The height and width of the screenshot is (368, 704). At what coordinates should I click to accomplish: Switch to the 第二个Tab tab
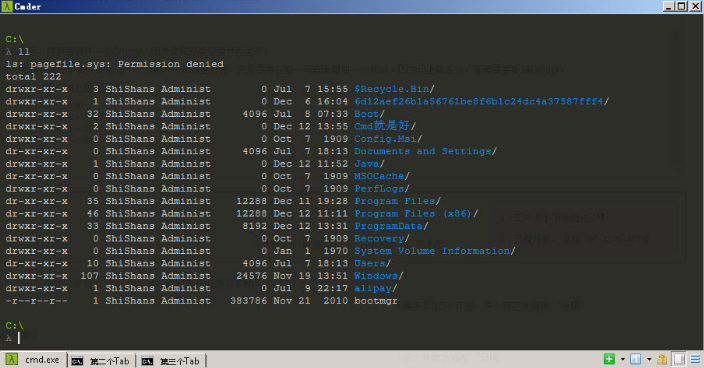[x=101, y=361]
